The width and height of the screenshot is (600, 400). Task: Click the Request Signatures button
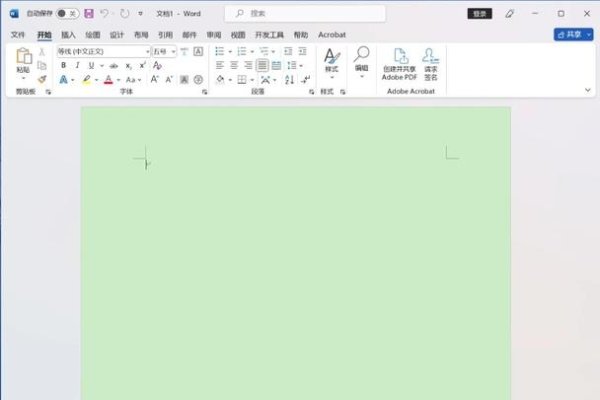[430, 64]
